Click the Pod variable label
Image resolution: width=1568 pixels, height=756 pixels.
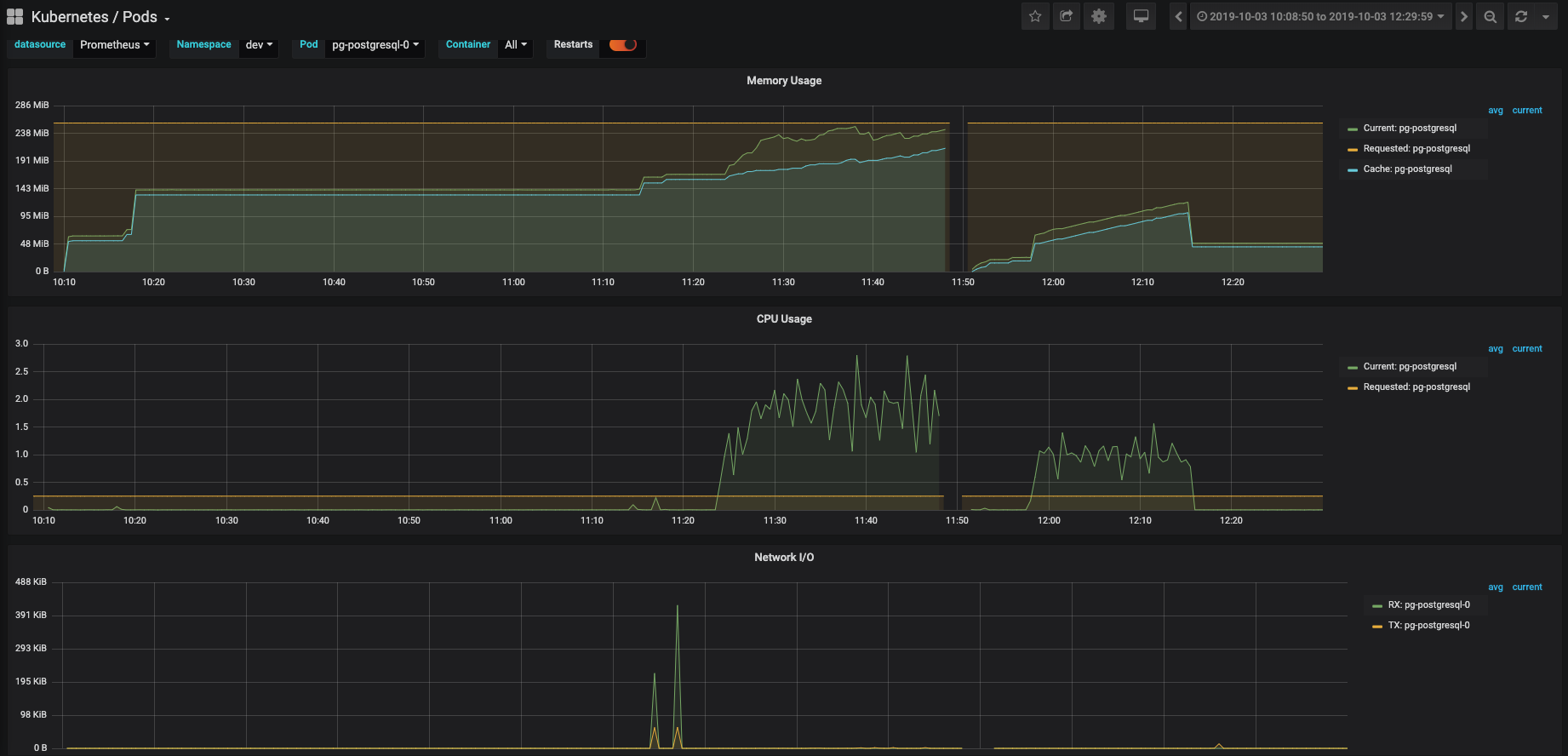309,45
